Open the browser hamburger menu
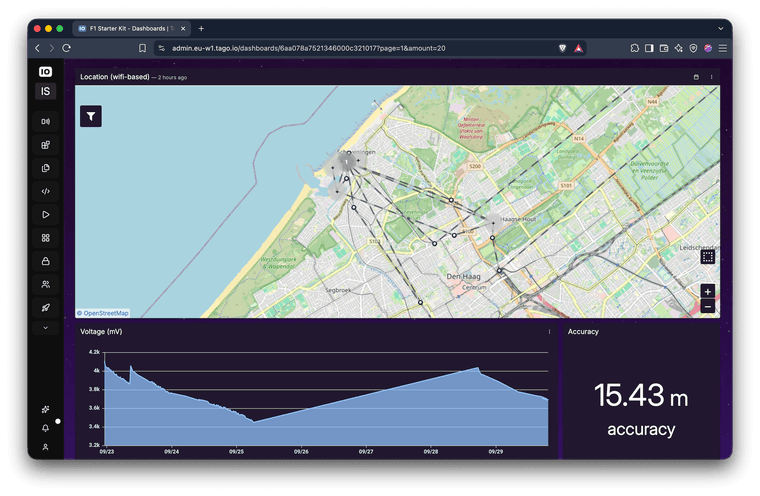 tap(723, 48)
